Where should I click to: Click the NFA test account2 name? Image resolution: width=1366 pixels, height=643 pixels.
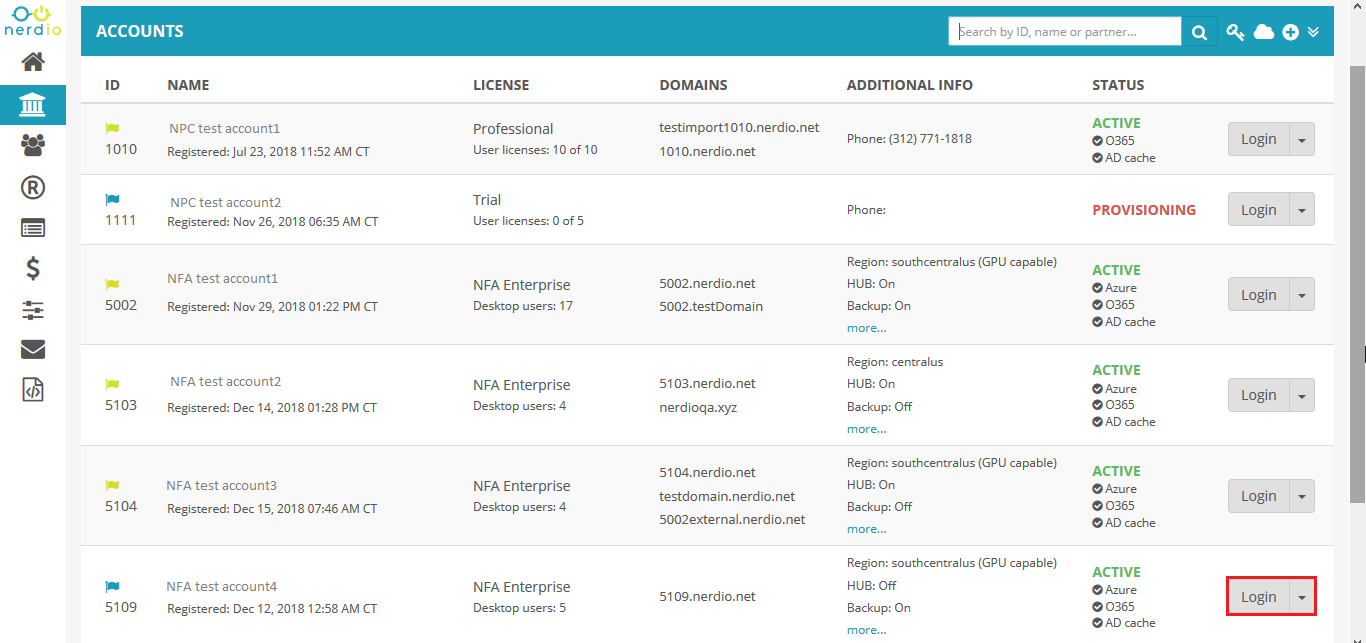(225, 382)
